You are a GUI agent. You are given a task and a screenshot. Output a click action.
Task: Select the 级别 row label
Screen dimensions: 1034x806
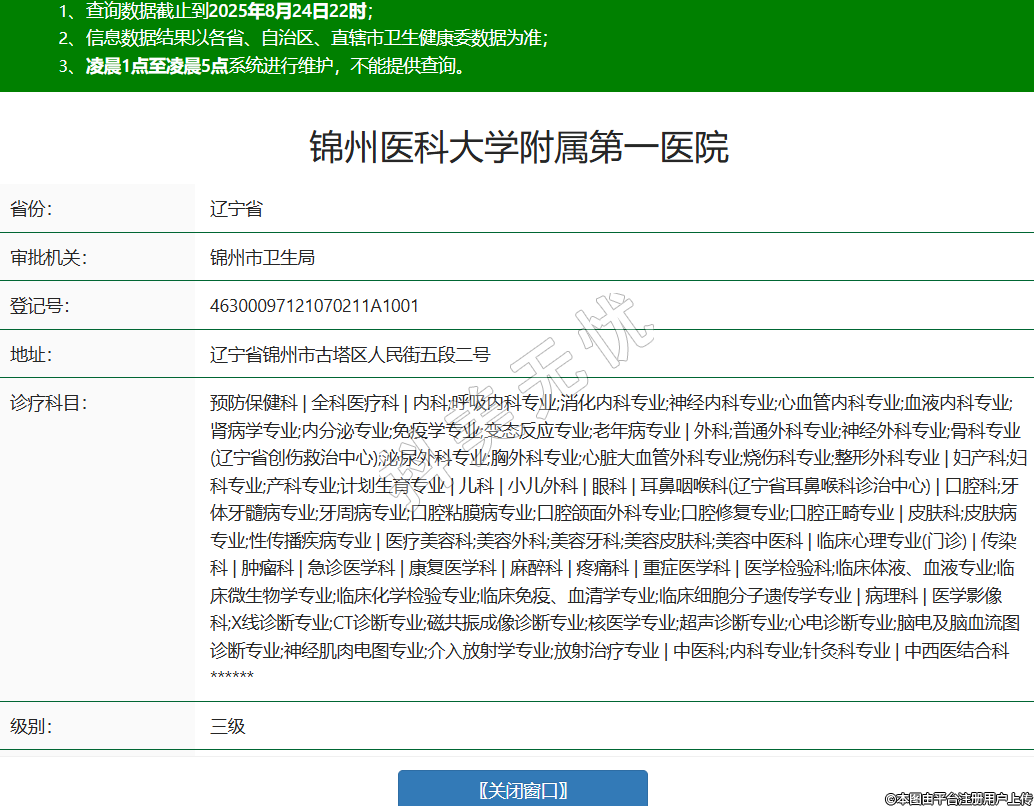coord(31,726)
